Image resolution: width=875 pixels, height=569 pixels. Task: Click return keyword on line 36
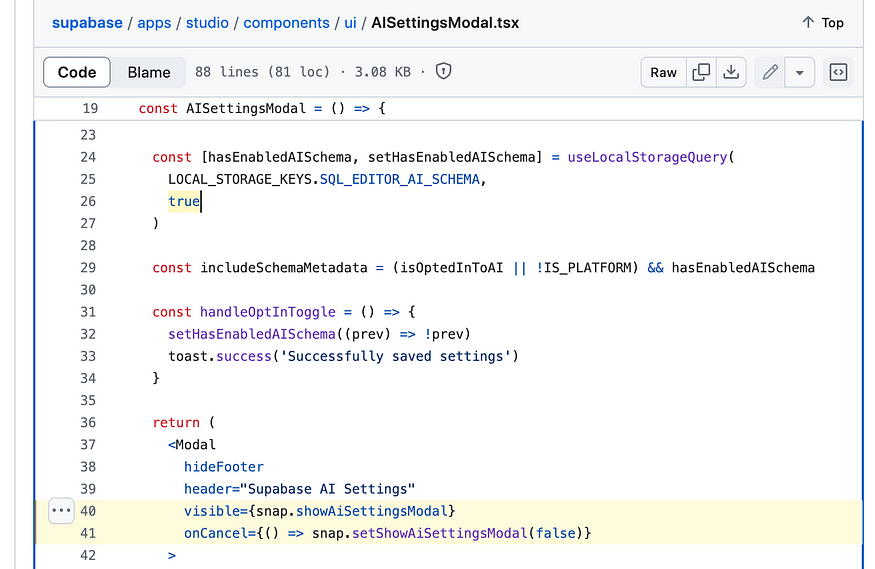[176, 422]
